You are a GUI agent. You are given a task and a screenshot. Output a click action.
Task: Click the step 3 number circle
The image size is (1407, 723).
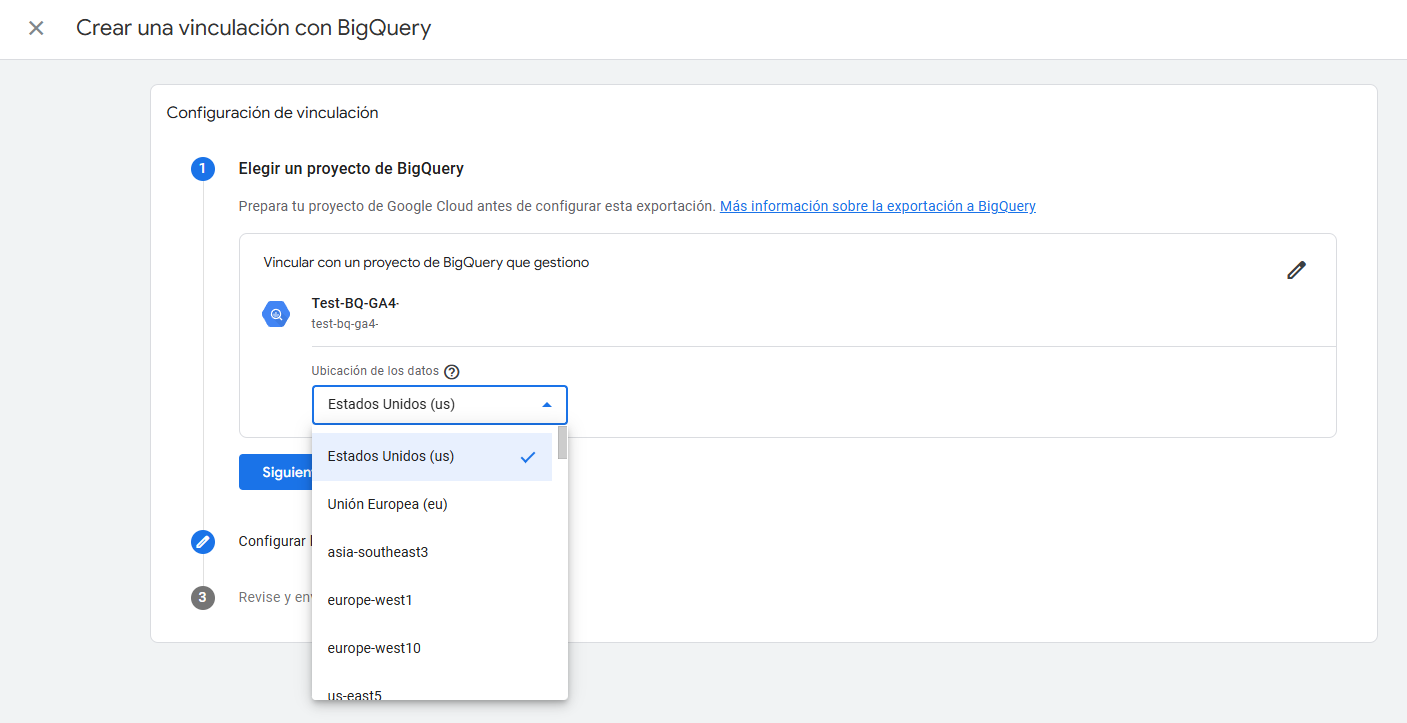tap(203, 598)
